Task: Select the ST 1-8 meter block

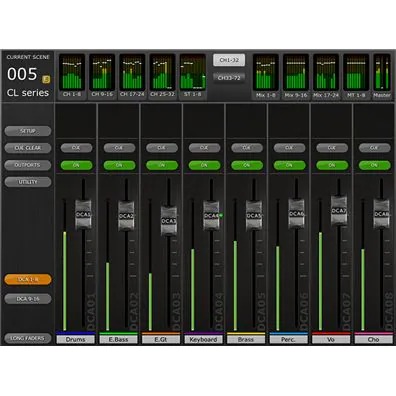Action: [193, 76]
